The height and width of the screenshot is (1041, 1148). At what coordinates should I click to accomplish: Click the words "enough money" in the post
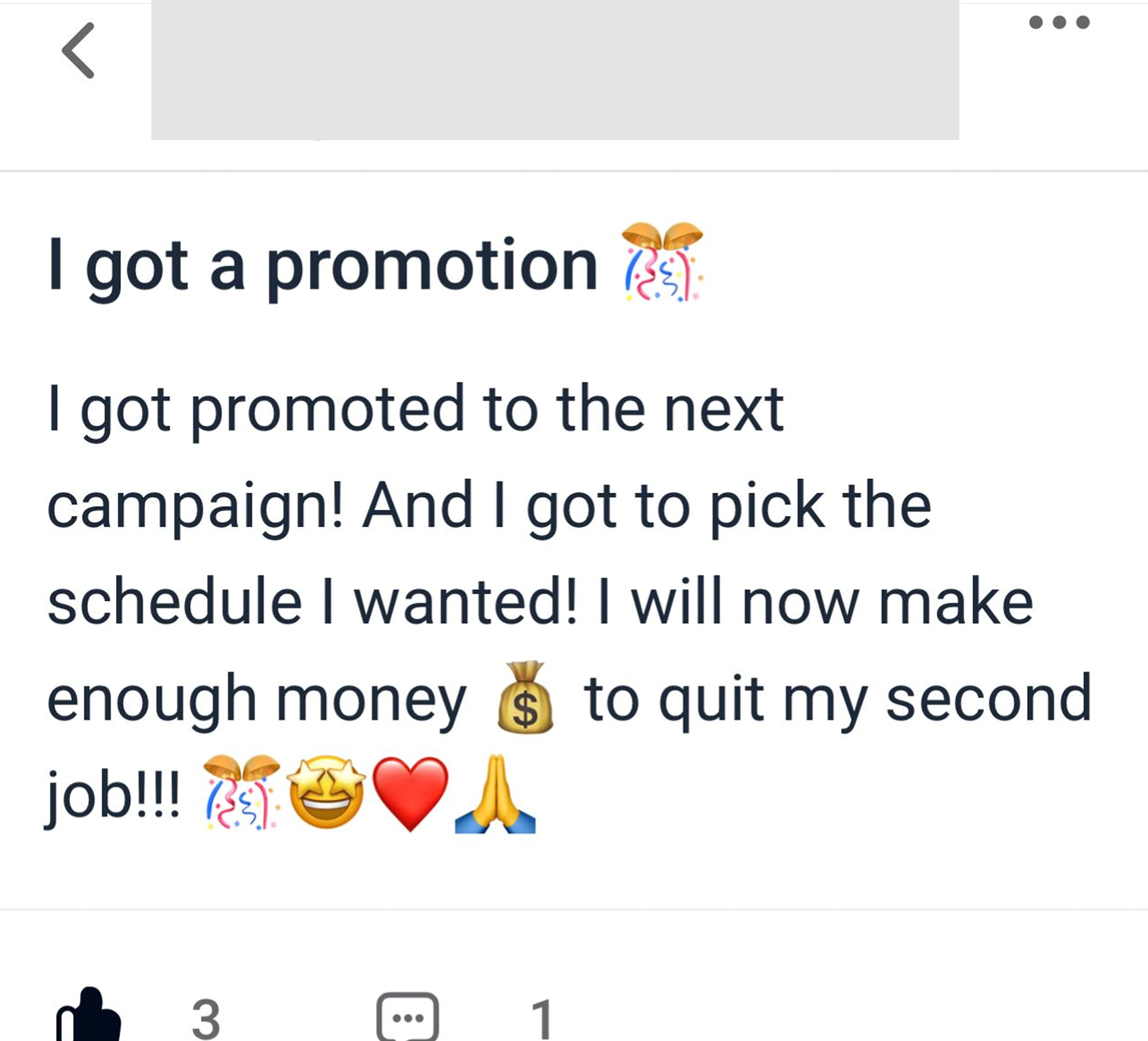click(x=256, y=699)
